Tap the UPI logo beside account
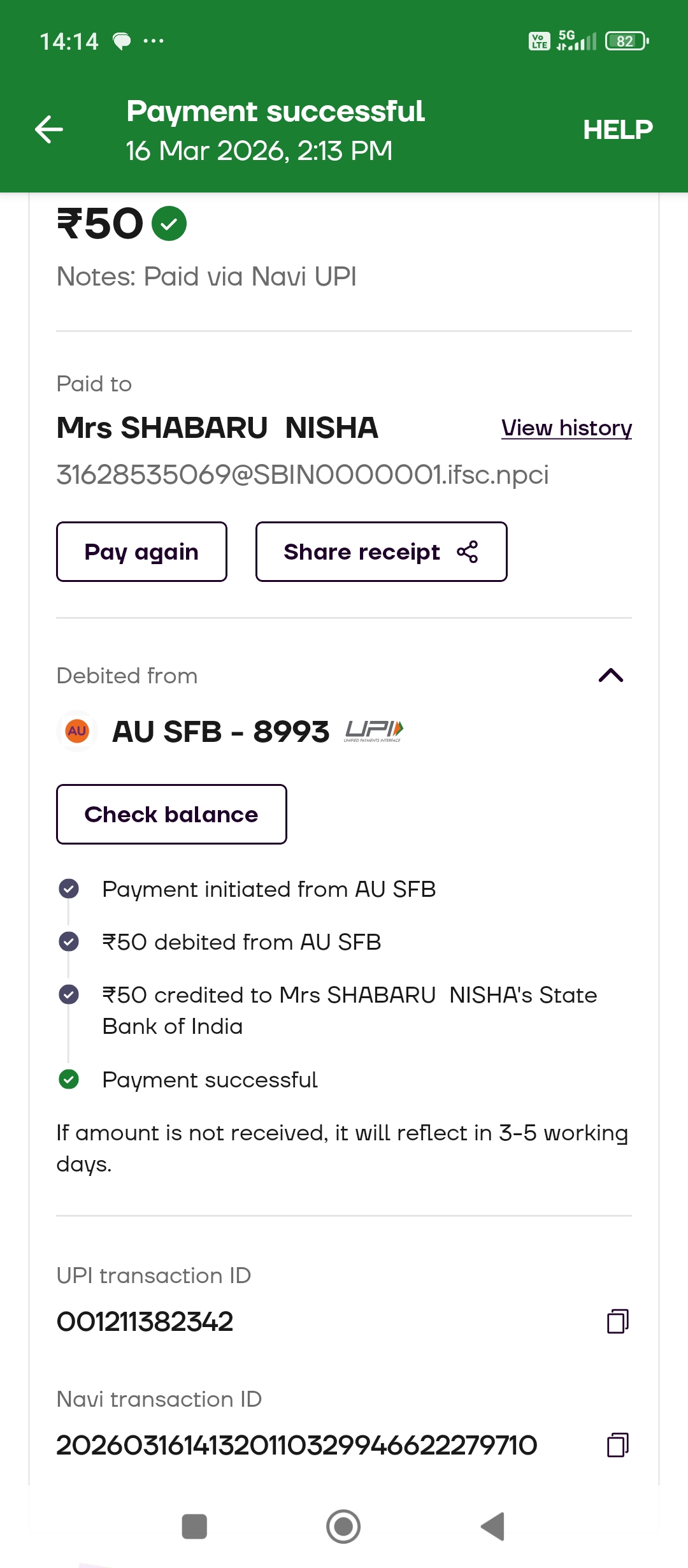This screenshot has height=1568, width=688. pyautogui.click(x=374, y=731)
